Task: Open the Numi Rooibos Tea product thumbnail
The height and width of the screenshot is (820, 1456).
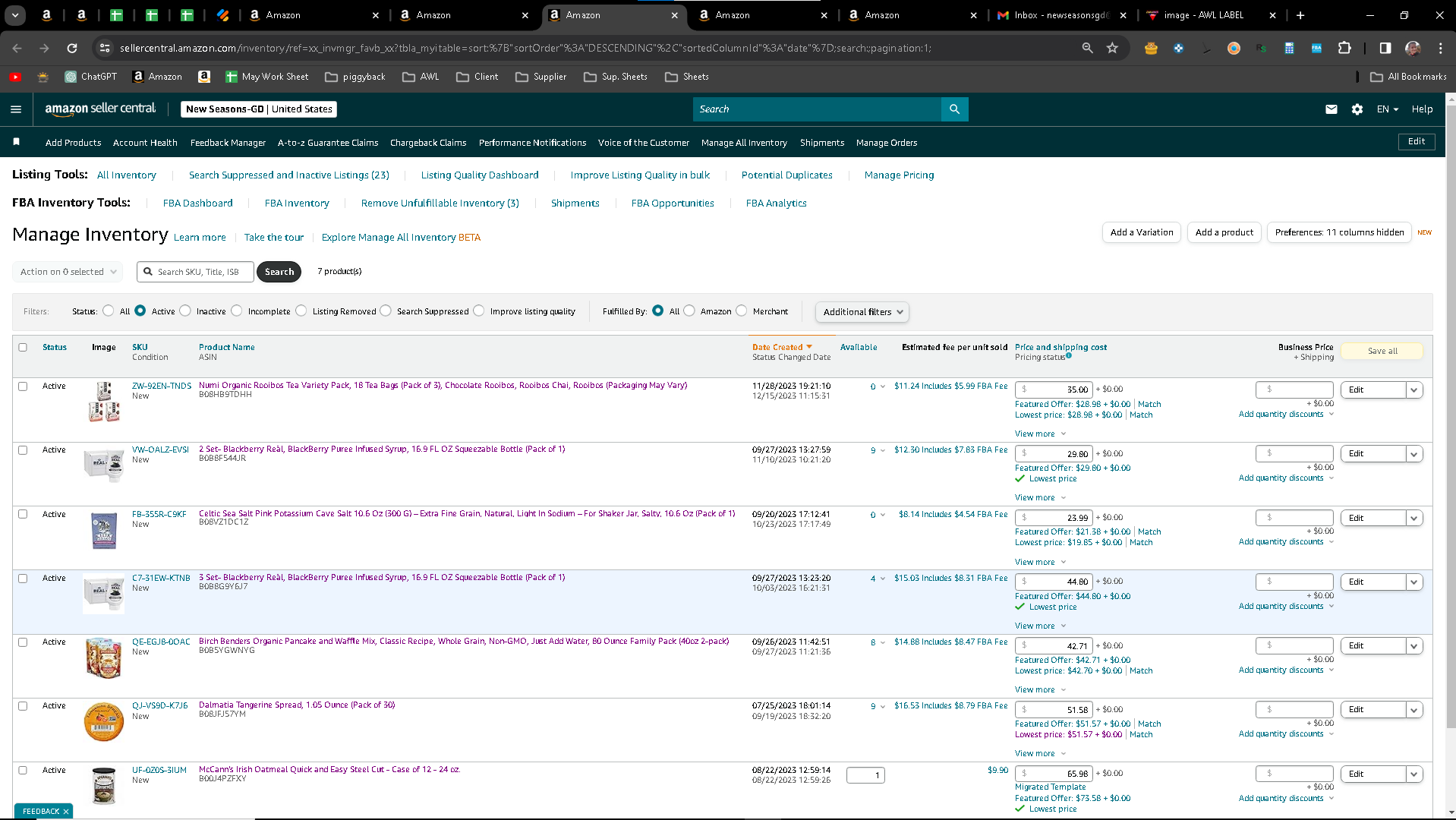Action: pos(104,402)
